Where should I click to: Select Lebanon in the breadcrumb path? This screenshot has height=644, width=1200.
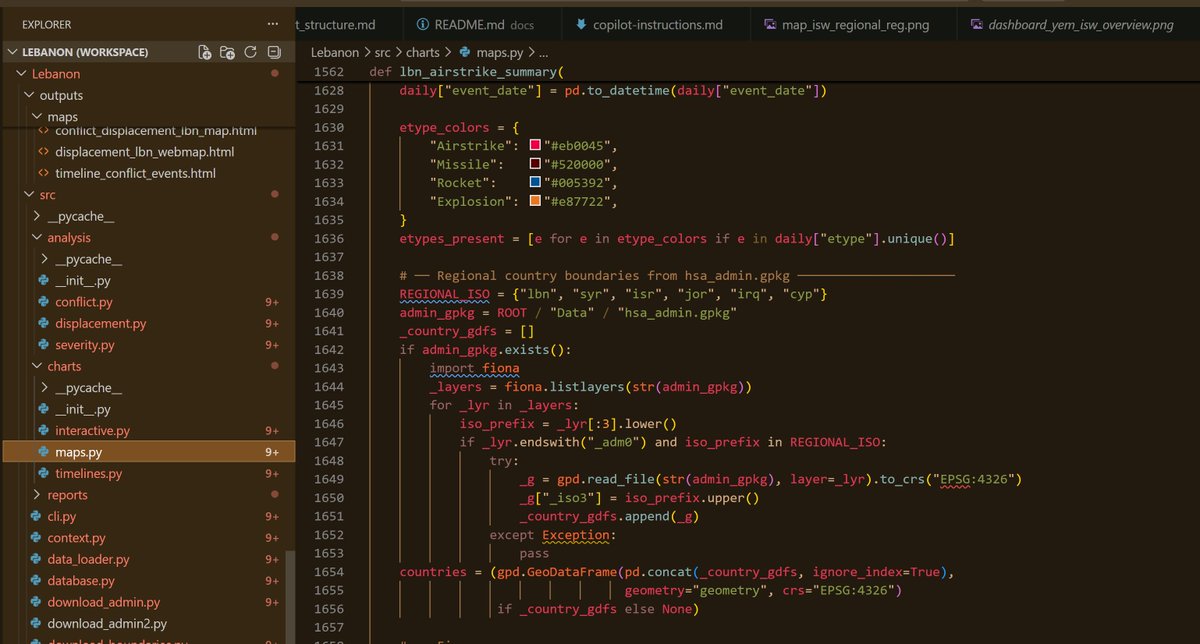point(335,52)
